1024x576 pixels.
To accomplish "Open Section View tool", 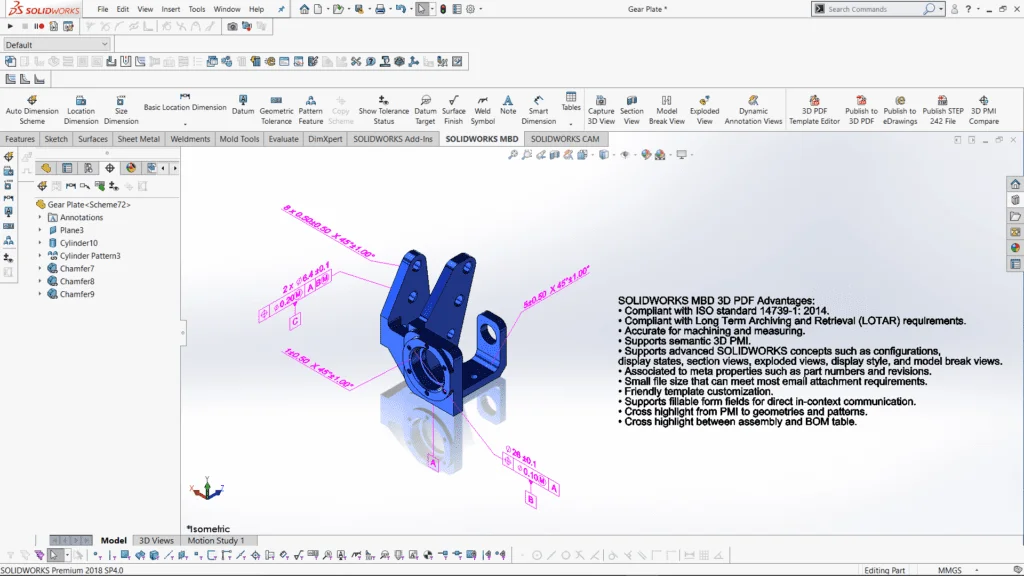I will click(x=632, y=110).
